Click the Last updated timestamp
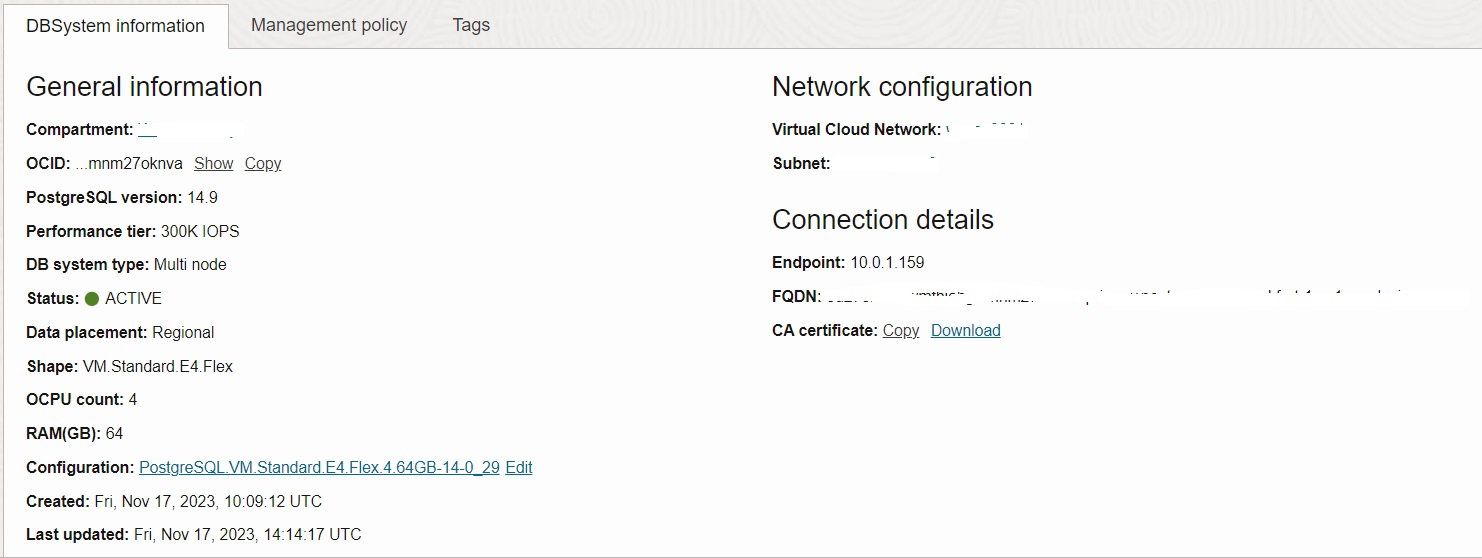This screenshot has width=1482, height=558. tap(247, 535)
